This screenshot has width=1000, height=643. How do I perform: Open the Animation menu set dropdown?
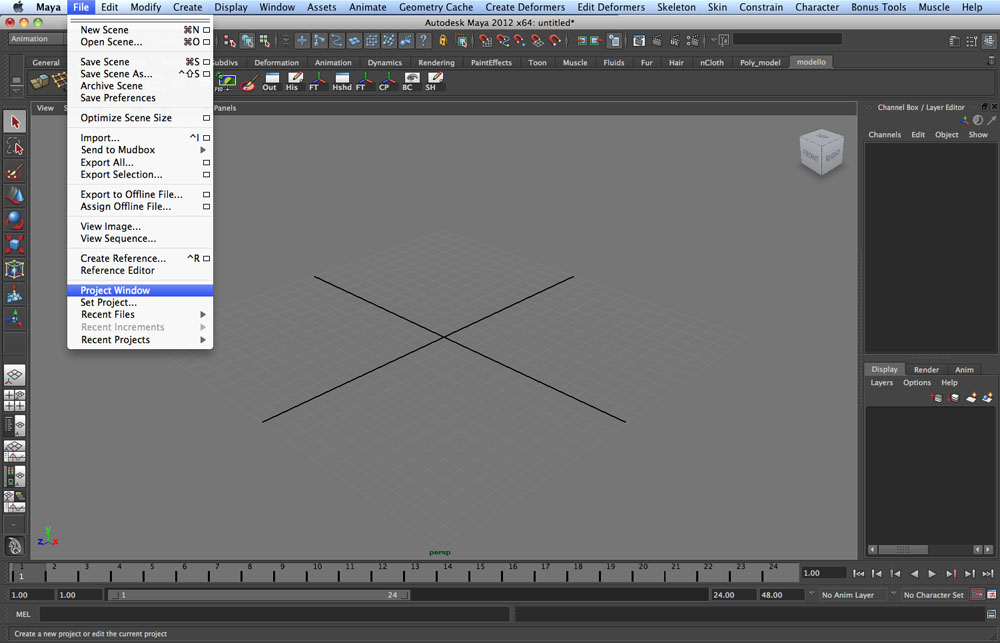(x=36, y=39)
